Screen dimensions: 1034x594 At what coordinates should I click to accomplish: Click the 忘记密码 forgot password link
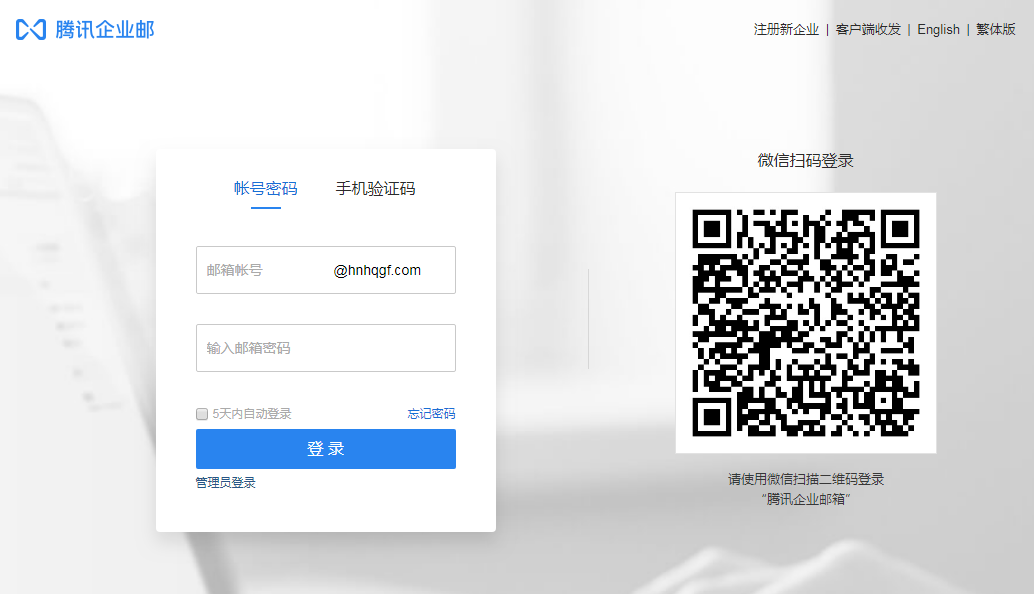[429, 412]
